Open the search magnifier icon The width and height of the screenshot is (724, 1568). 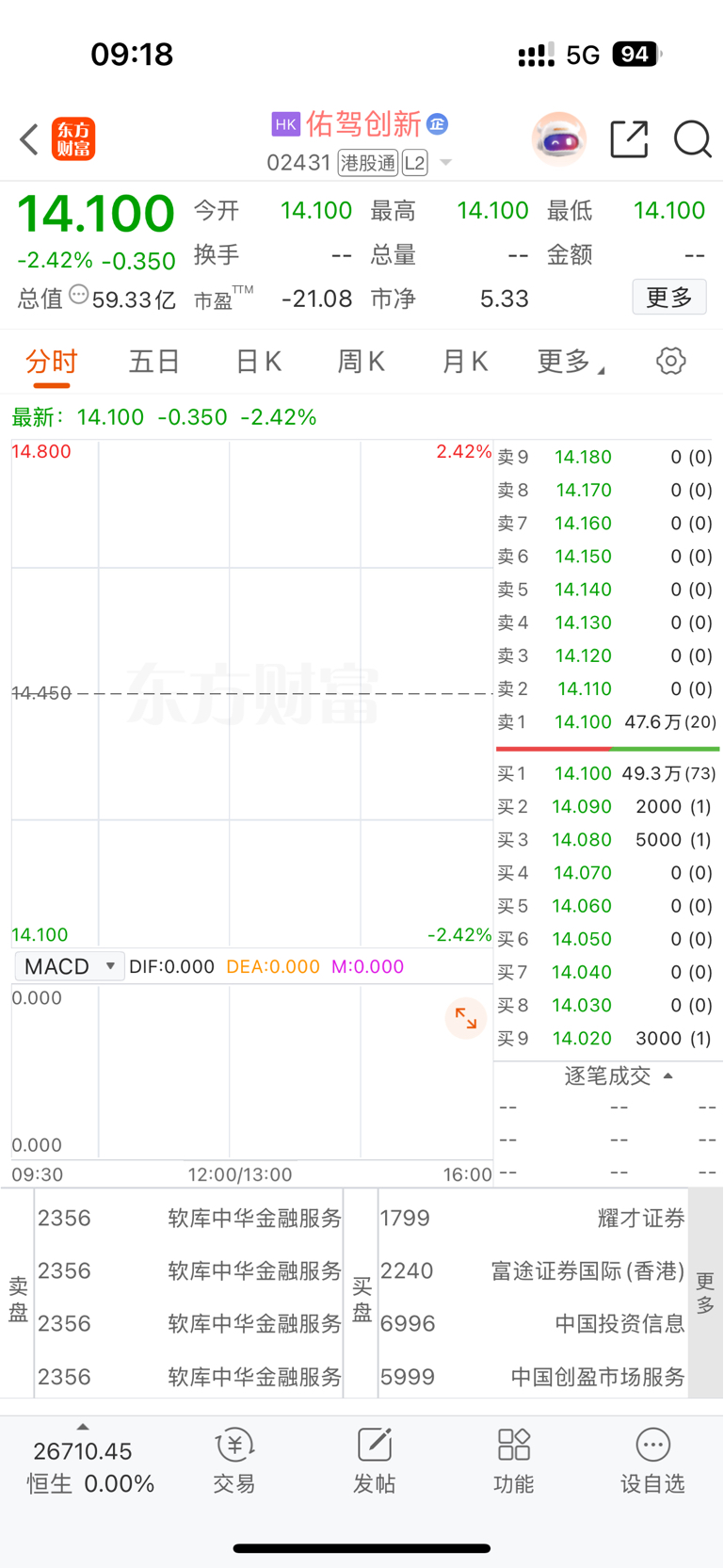(692, 139)
